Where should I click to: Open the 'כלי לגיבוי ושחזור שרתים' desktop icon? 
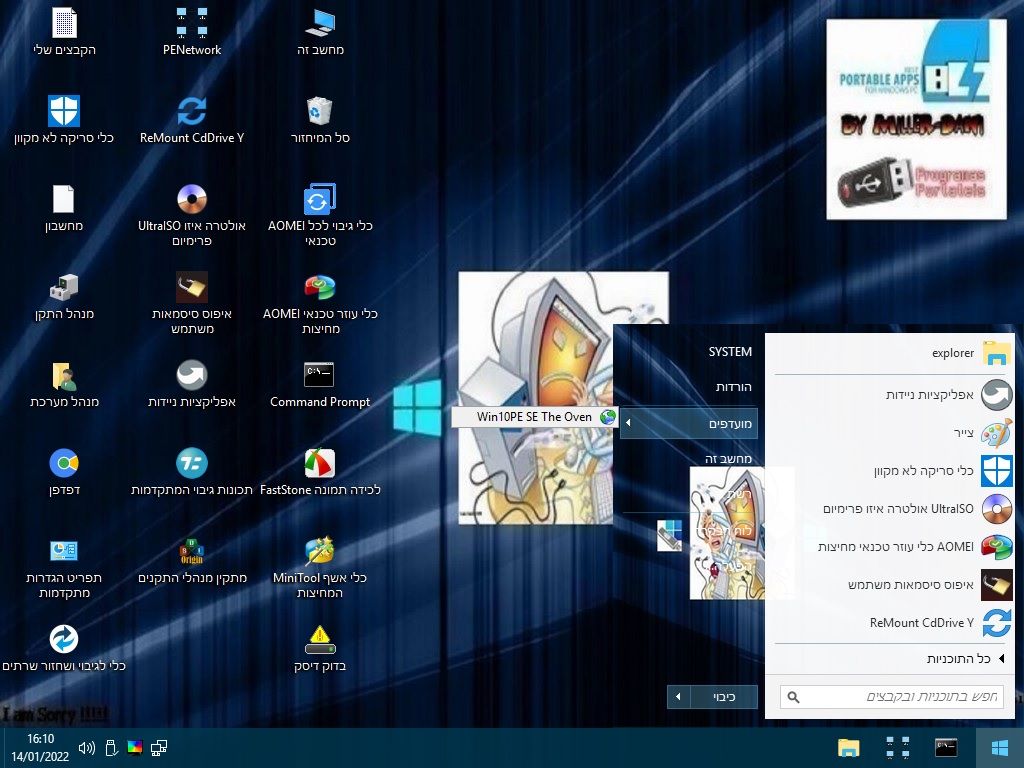point(64,649)
